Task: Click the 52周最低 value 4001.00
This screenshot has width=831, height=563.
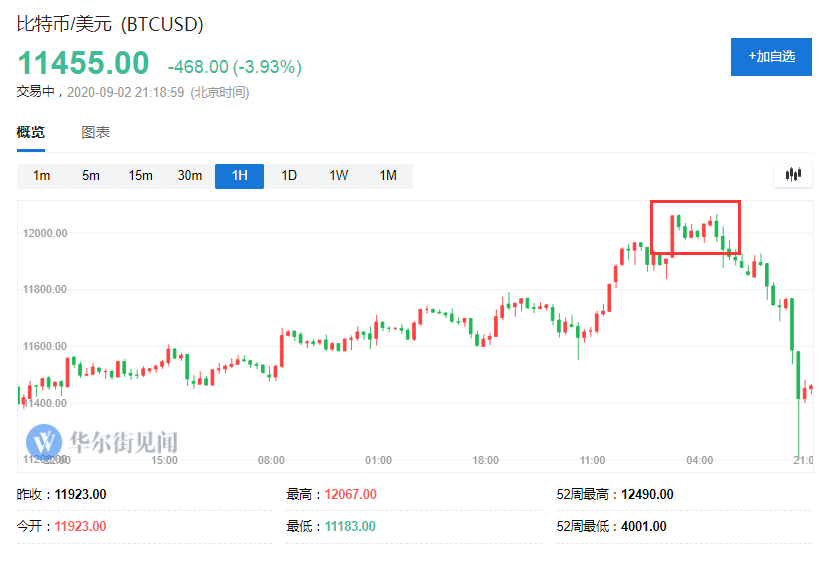Action: coord(643,526)
